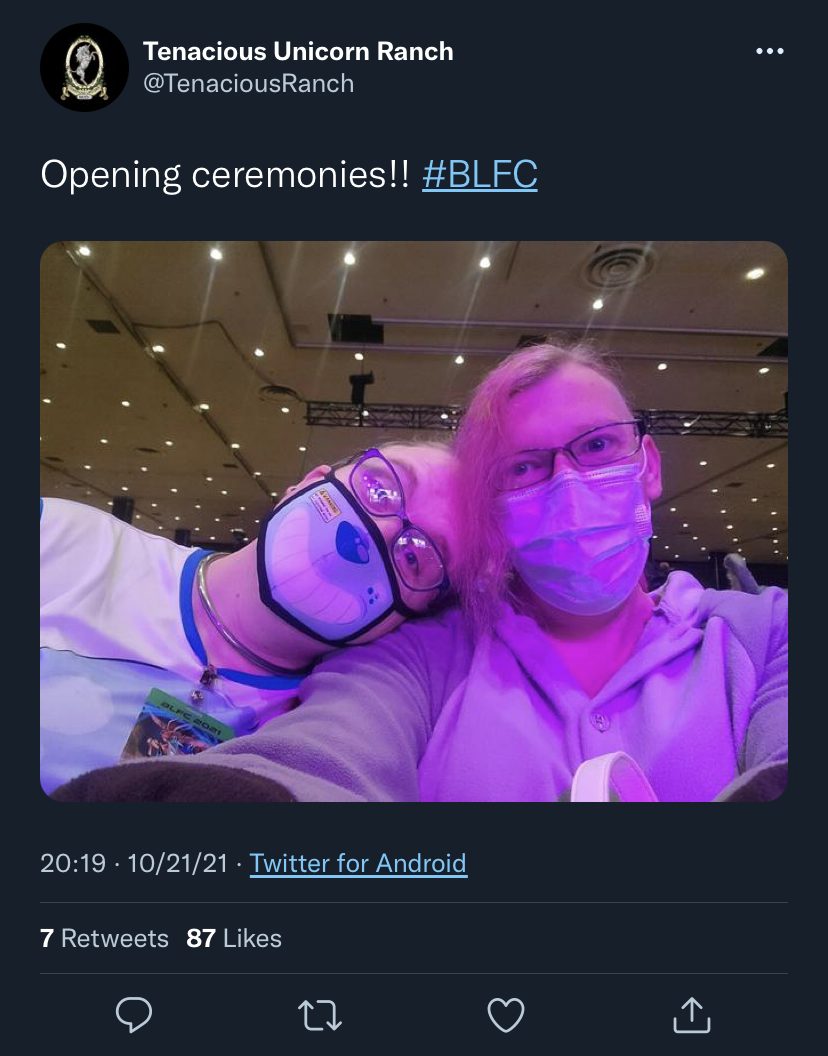Open the #BLFC hashtag link

[480, 174]
